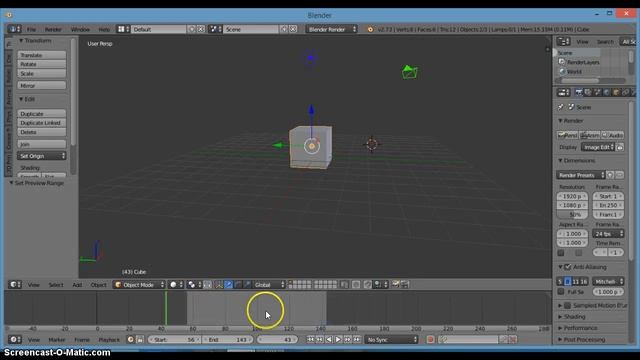Open the Object properties tab
Screen dimensions: 640x360
[x=616, y=93]
